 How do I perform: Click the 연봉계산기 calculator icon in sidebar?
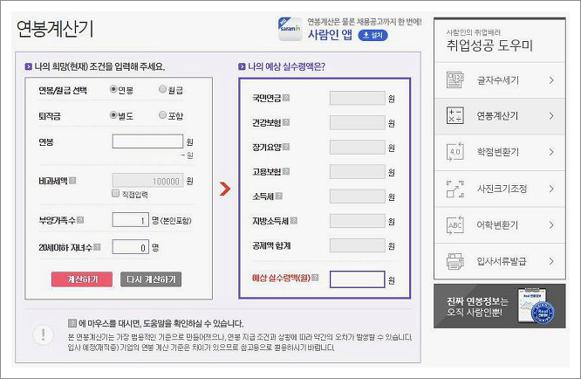tap(455, 116)
